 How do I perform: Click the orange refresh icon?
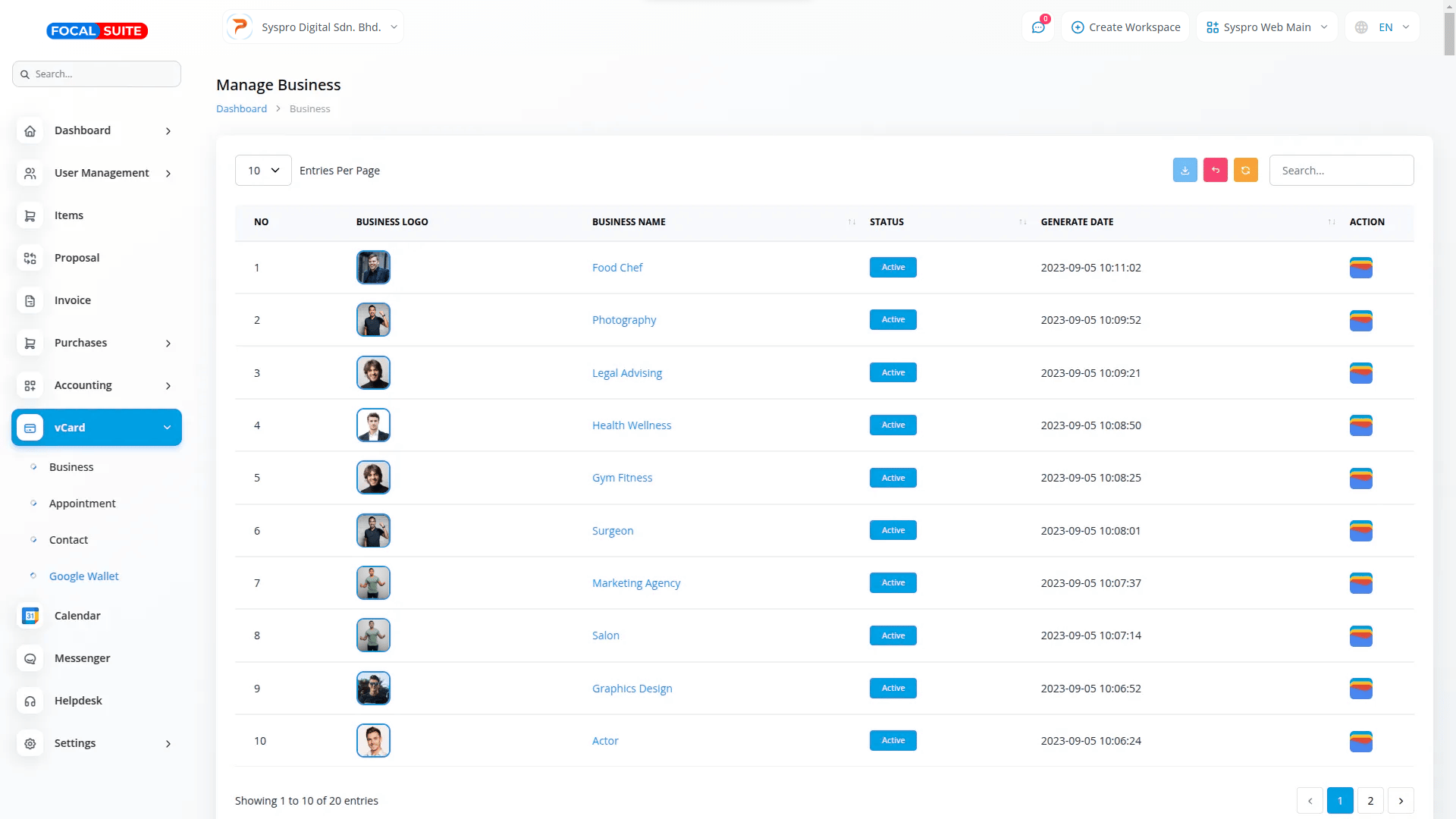[1245, 171]
